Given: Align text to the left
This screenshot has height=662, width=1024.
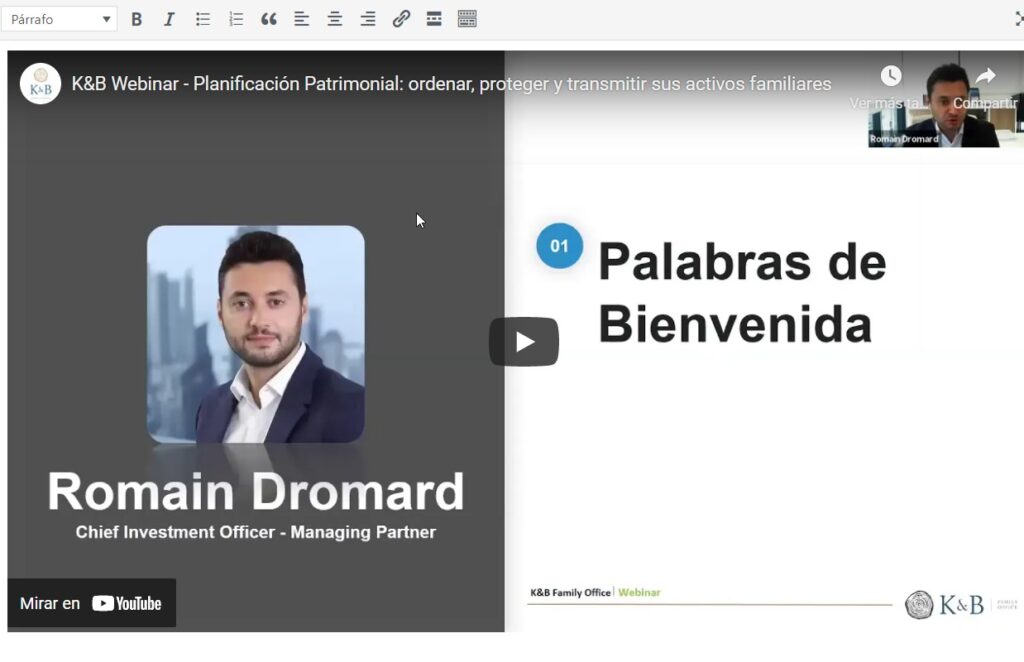Looking at the screenshot, I should tap(302, 19).
